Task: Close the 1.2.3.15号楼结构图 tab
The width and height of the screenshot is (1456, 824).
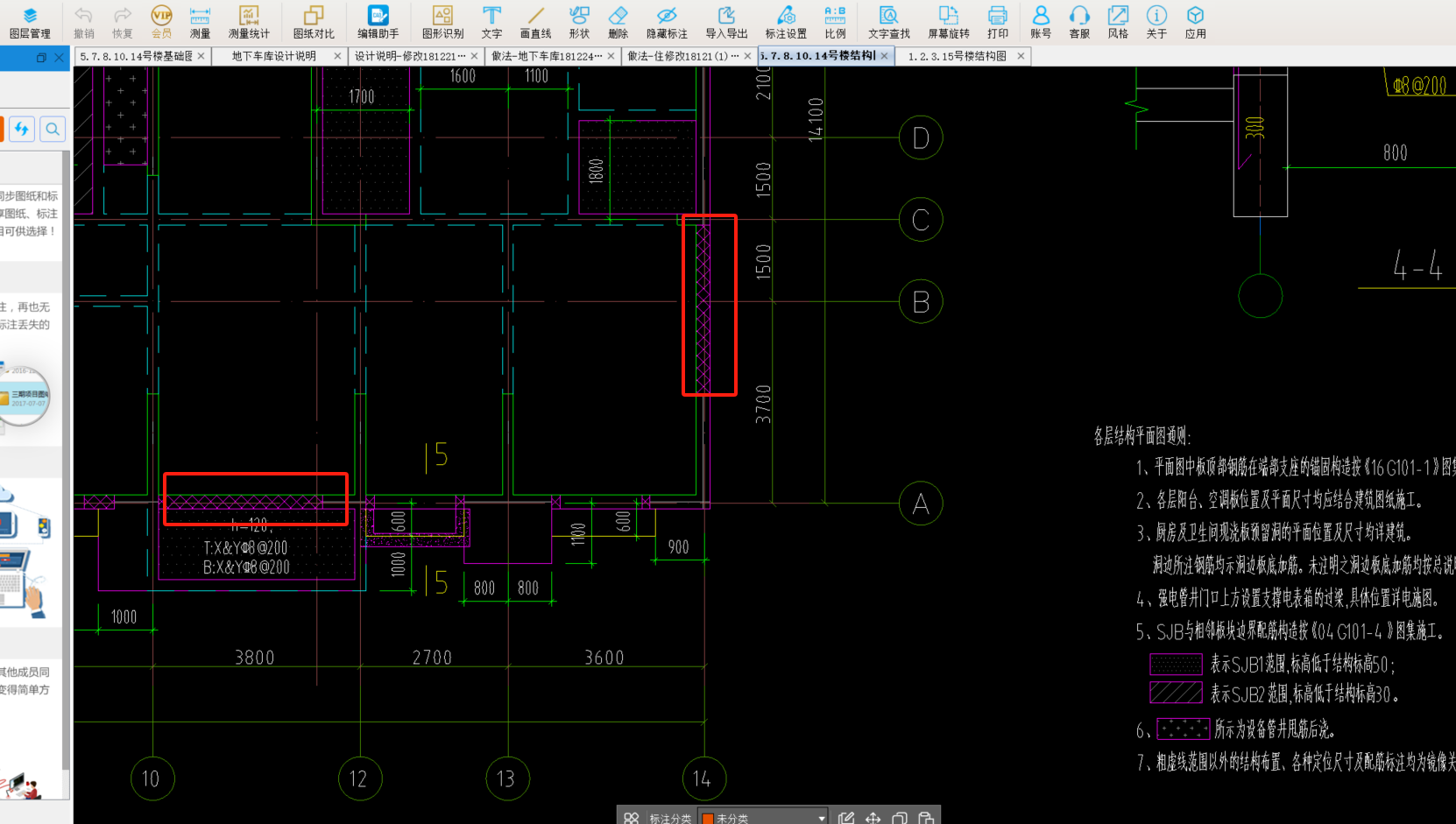Action: point(1021,56)
